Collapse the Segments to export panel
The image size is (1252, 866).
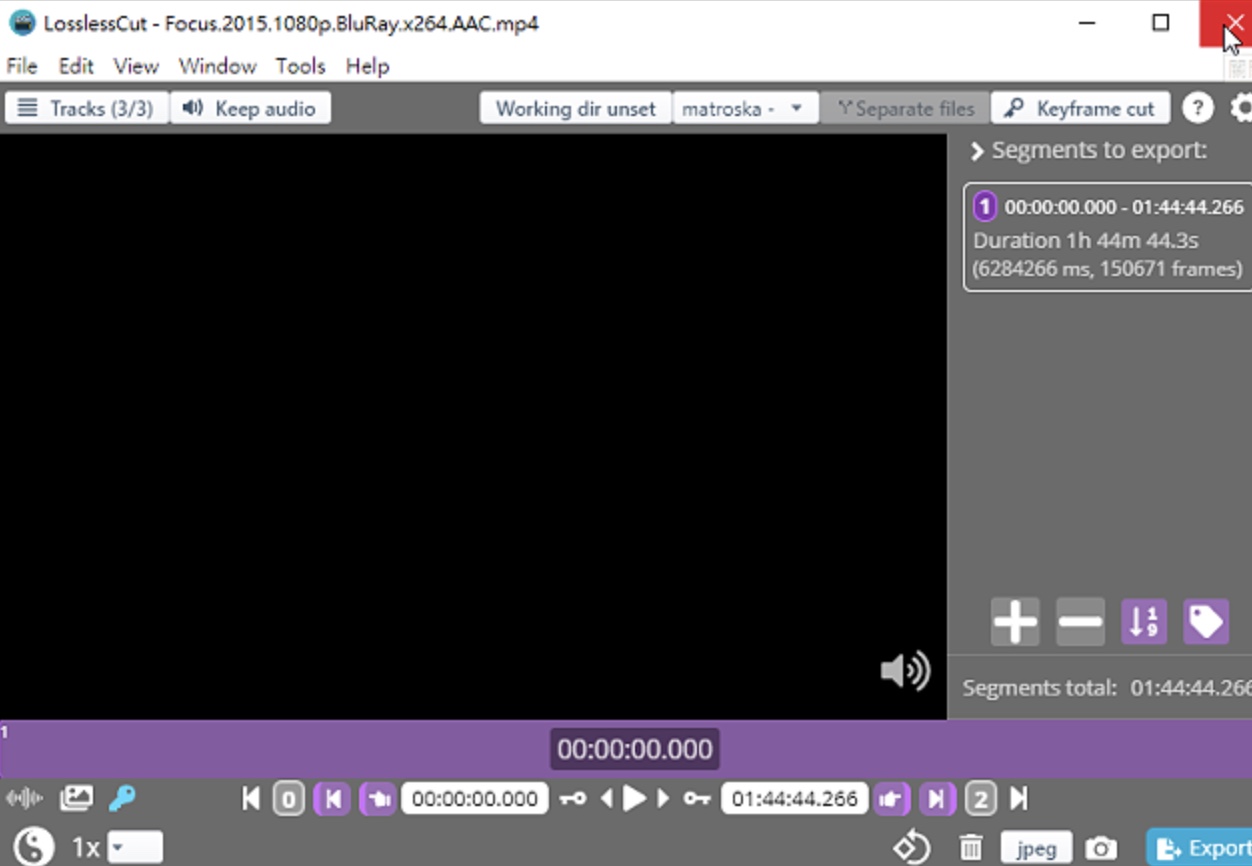click(x=977, y=151)
